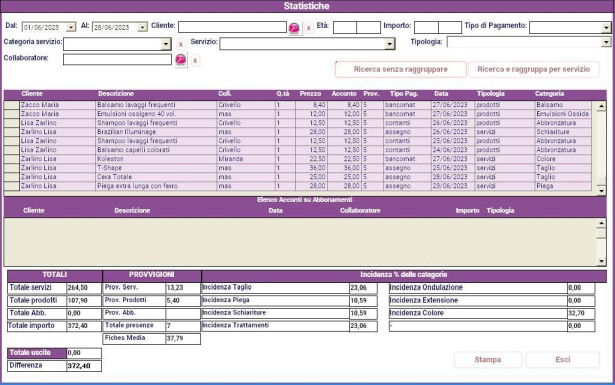This screenshot has width=615, height=385.
Task: Click the Ricerca senza raggruppare button
Action: click(400, 69)
